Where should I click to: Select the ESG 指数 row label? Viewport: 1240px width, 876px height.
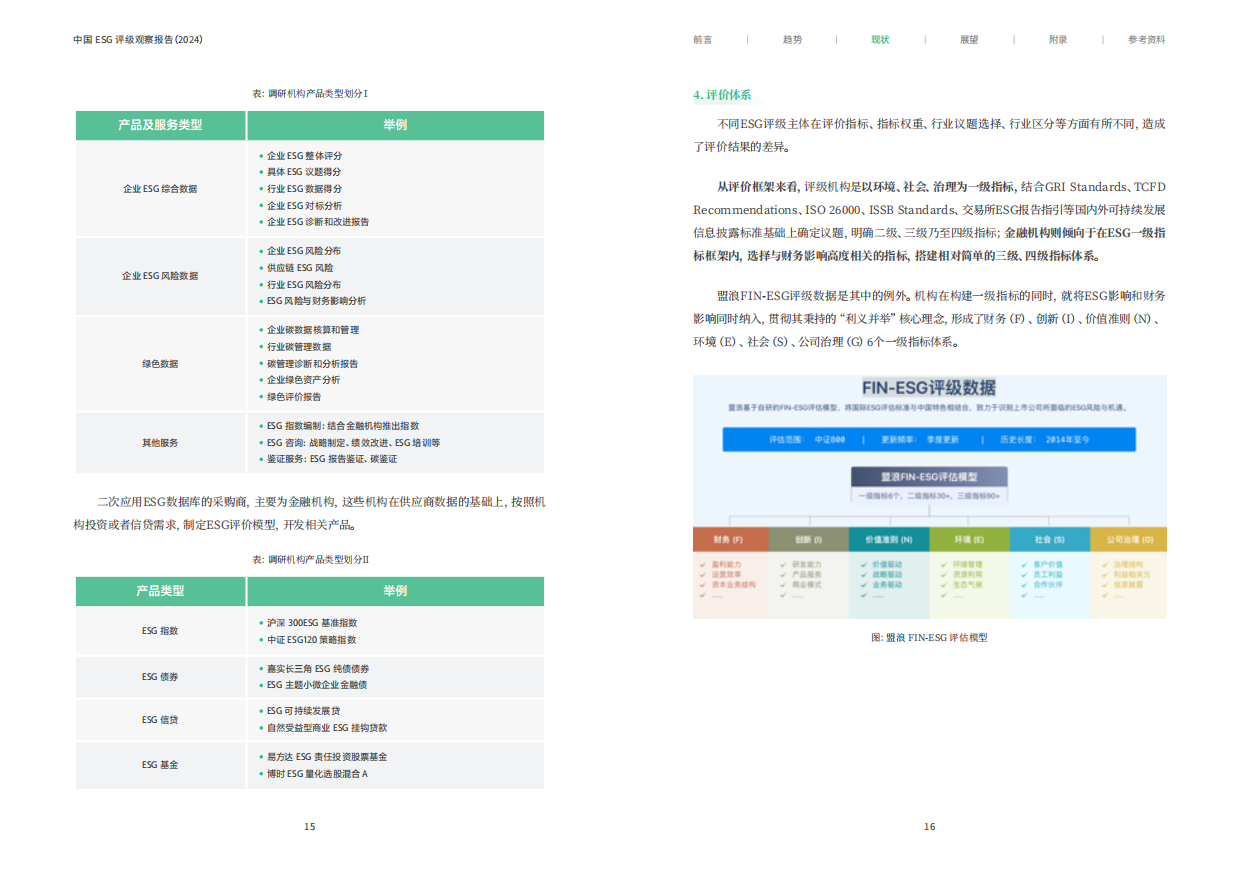160,632
